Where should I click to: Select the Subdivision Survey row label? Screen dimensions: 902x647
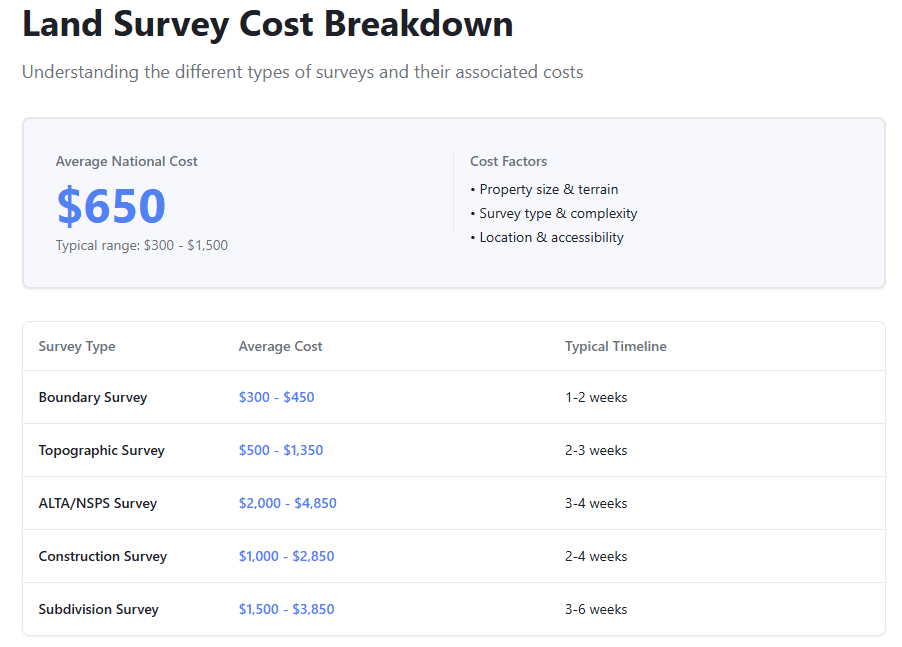coord(99,609)
